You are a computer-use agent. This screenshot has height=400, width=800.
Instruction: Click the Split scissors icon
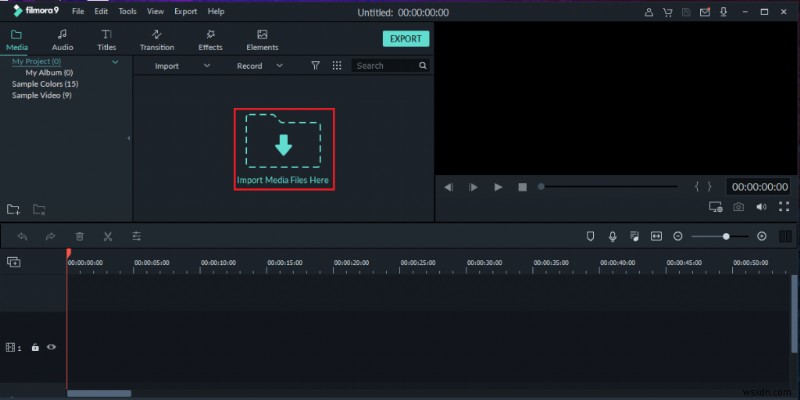point(108,236)
